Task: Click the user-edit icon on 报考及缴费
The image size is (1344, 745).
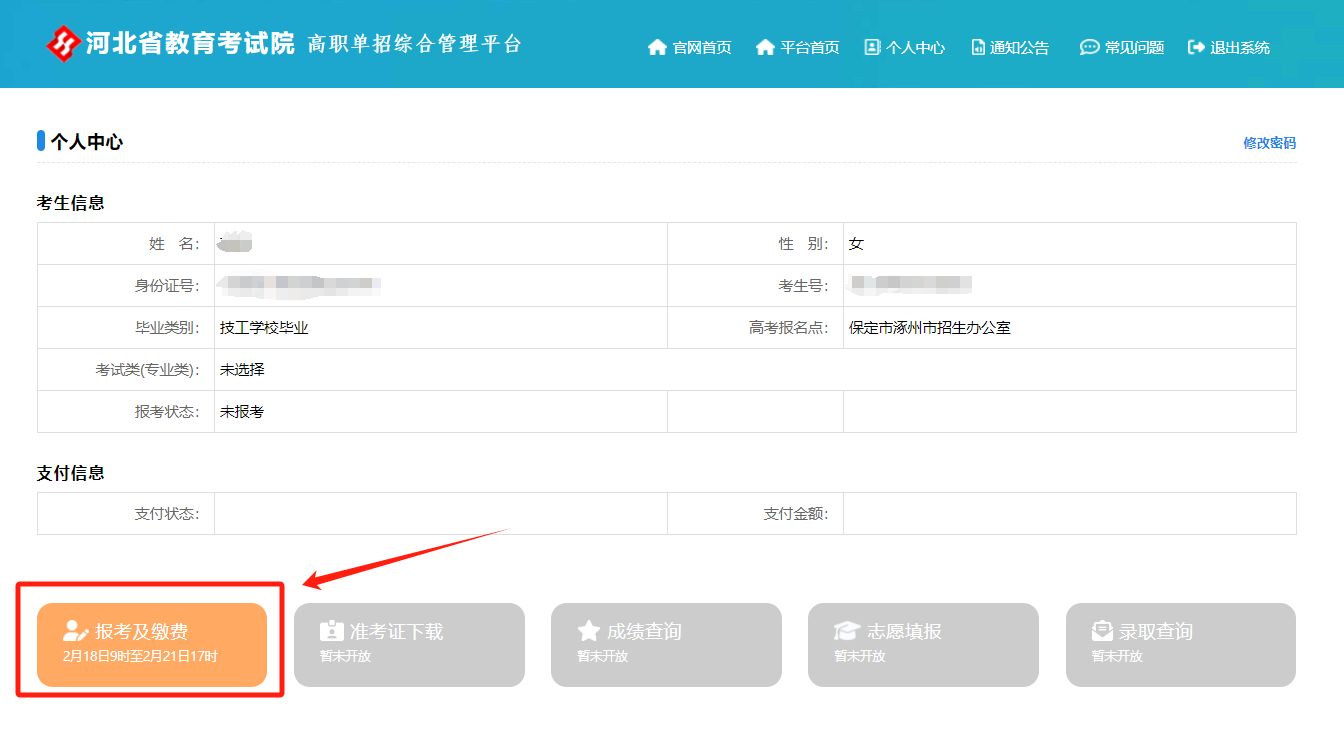Action: point(76,631)
